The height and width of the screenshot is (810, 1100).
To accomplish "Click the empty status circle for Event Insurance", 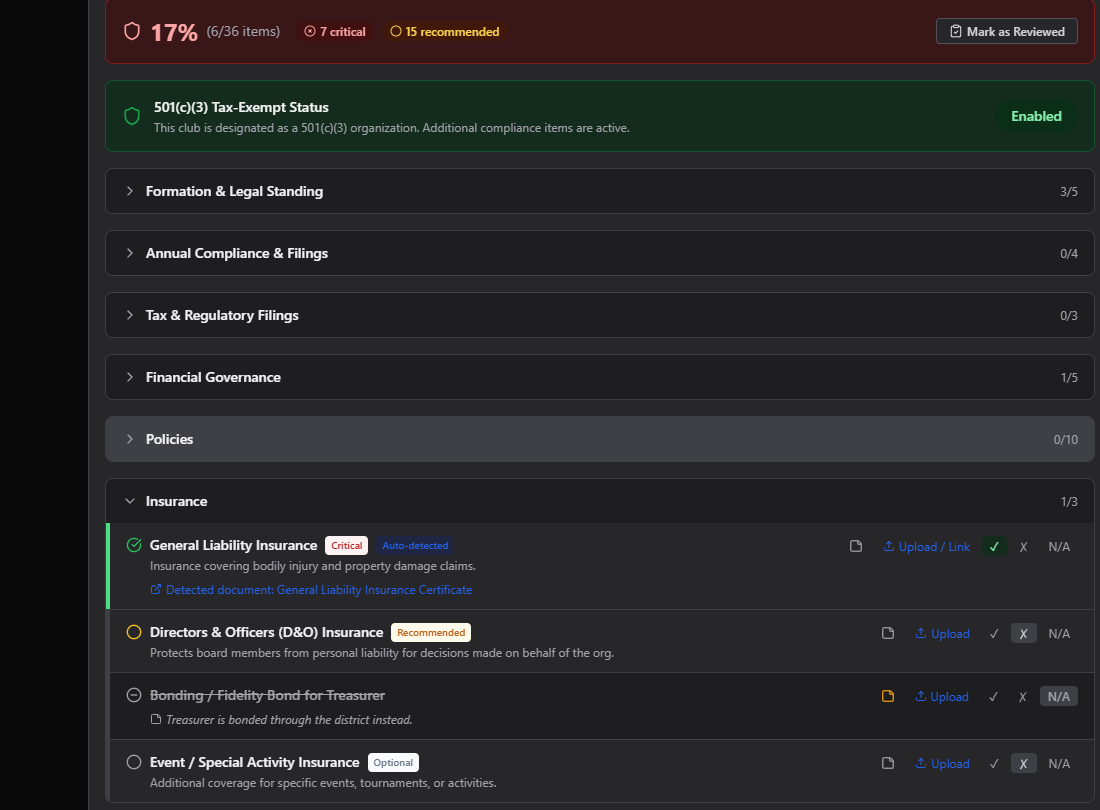I will click(134, 762).
